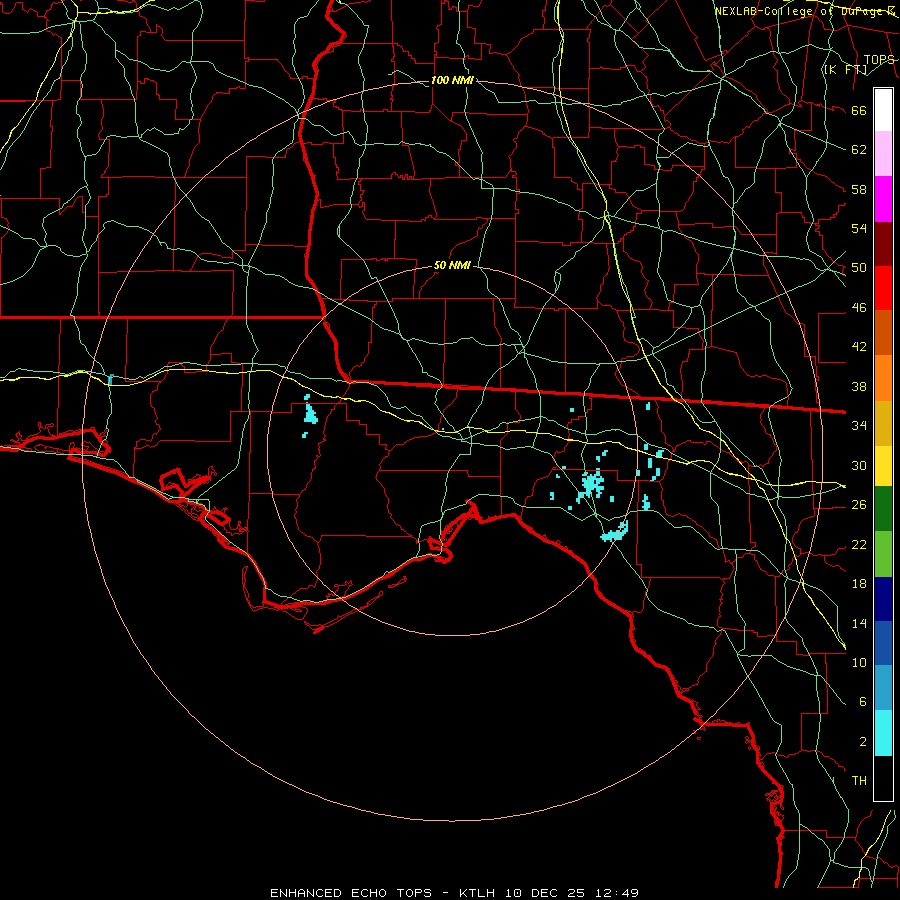
Task: Select the gold legend swatch
Action: coord(883,422)
